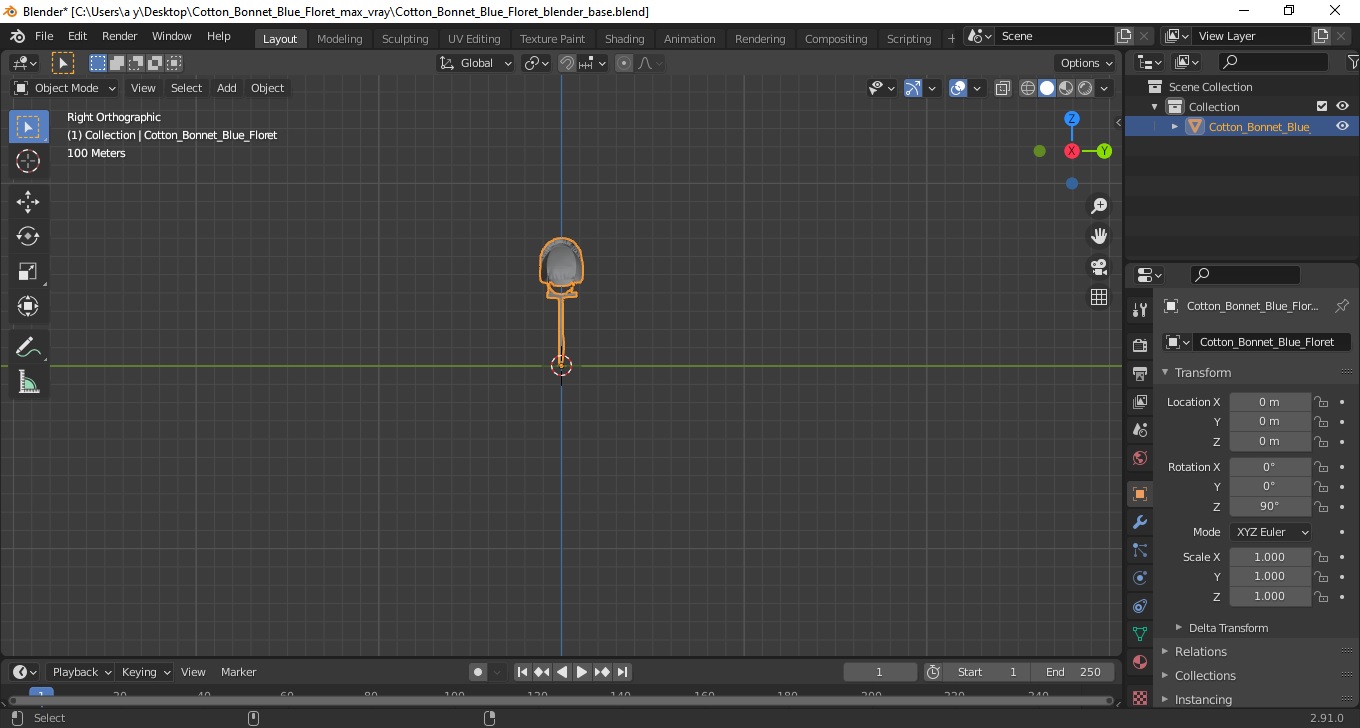Click the End frame 250 field
Viewport: 1360px width, 728px height.
pyautogui.click(x=1074, y=672)
